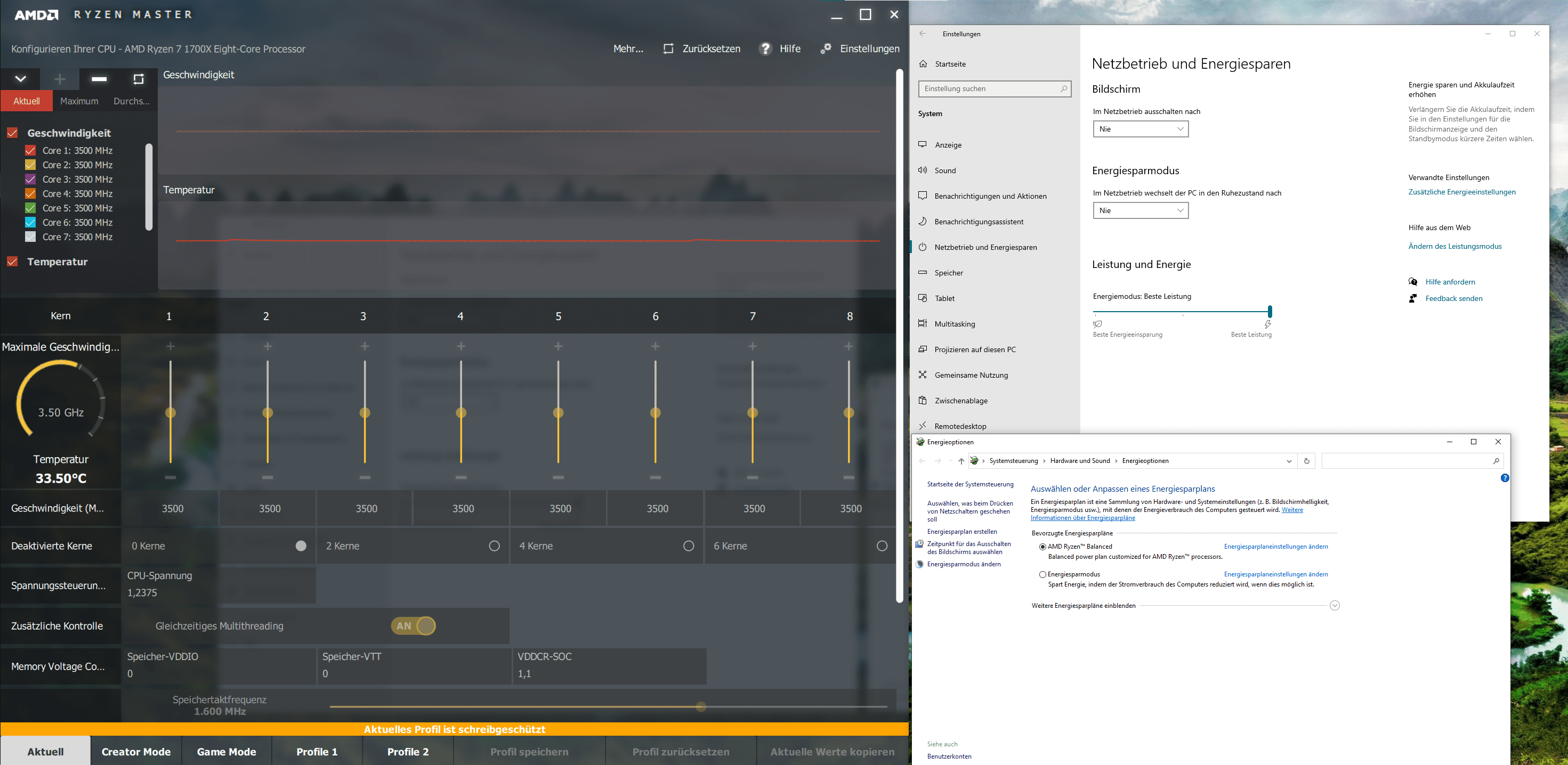Screen dimensions: 1568x765
Task: Select the Profile 1 tab
Action: (317, 752)
